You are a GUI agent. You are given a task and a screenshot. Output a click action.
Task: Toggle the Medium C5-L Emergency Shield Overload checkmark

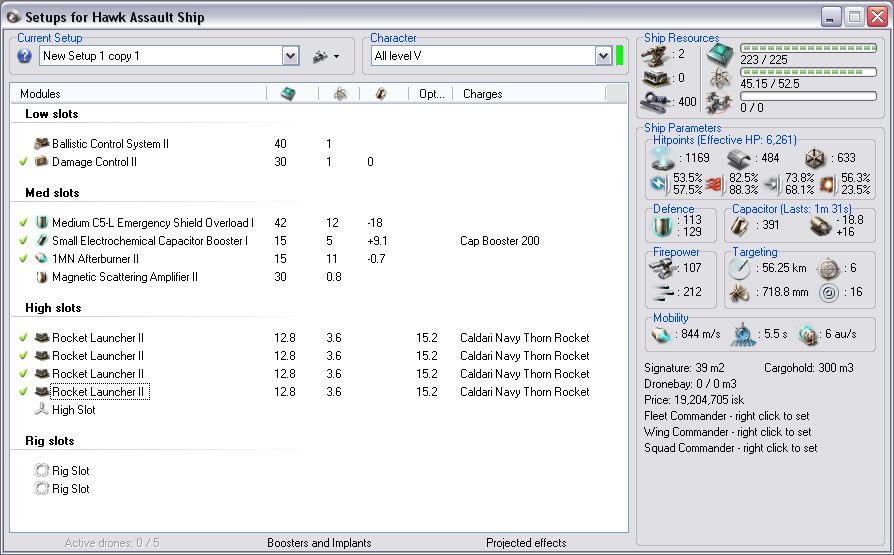23,222
